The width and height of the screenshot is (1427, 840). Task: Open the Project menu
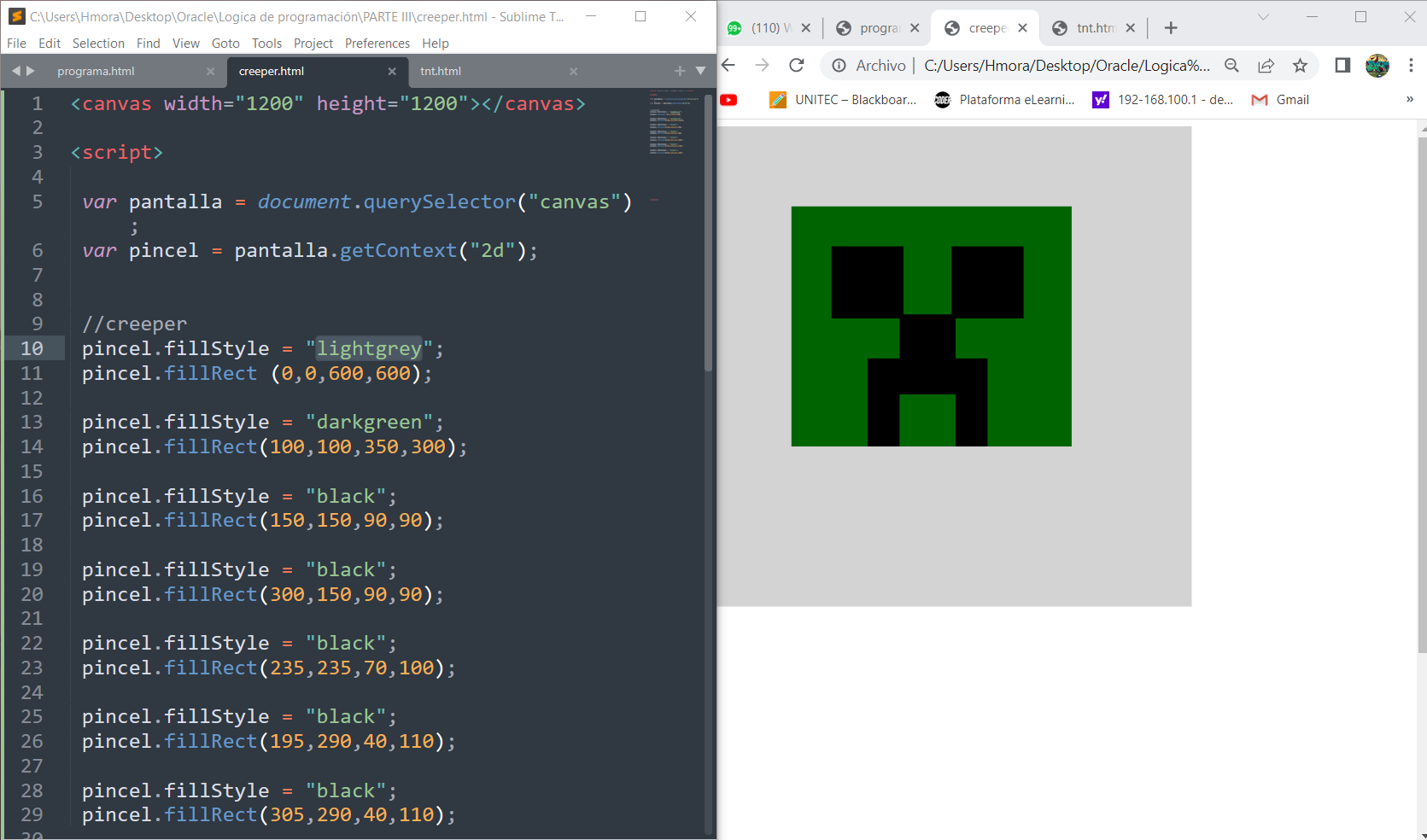pos(313,44)
